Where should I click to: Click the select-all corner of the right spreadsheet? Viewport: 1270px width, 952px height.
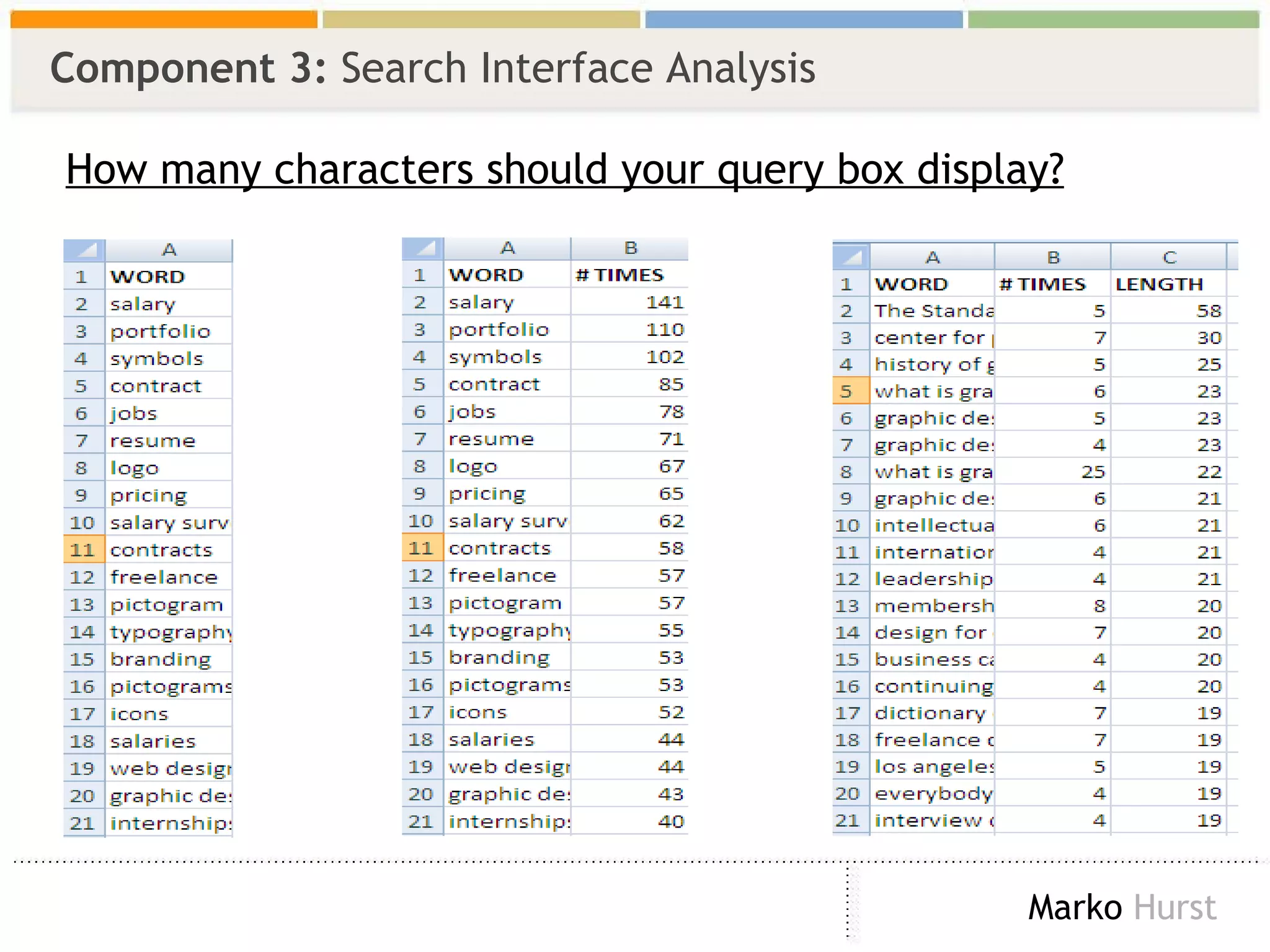(x=851, y=257)
